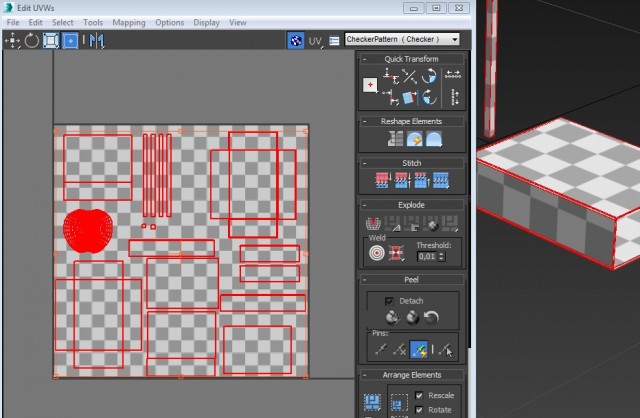Collapse the Explode rollout
640x418 pixels.
pyautogui.click(x=364, y=205)
